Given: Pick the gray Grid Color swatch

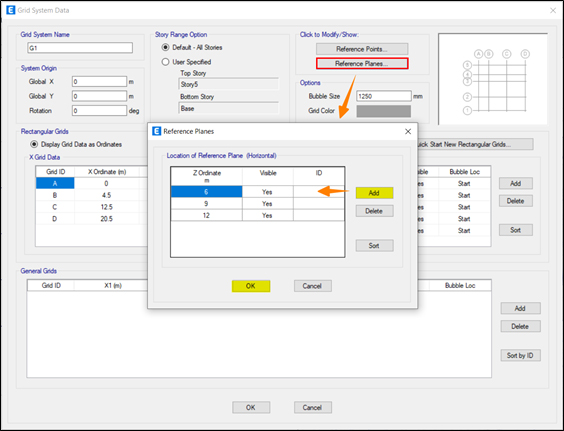Looking at the screenshot, I should click(x=383, y=111).
